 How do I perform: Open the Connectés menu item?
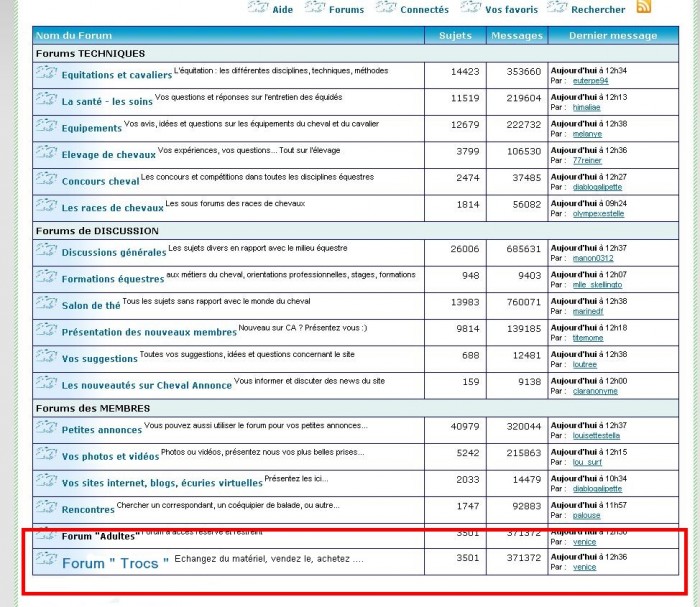click(x=424, y=9)
